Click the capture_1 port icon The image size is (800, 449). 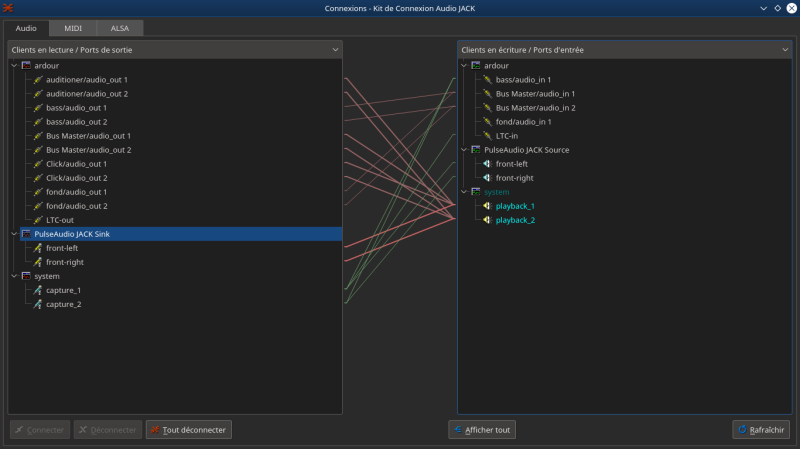point(38,290)
